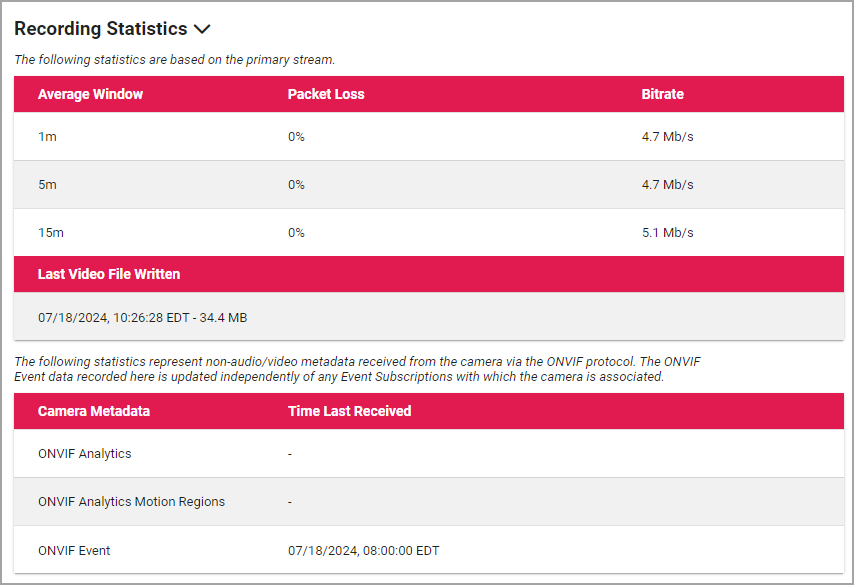Click the Time Last Received column header

click(349, 411)
